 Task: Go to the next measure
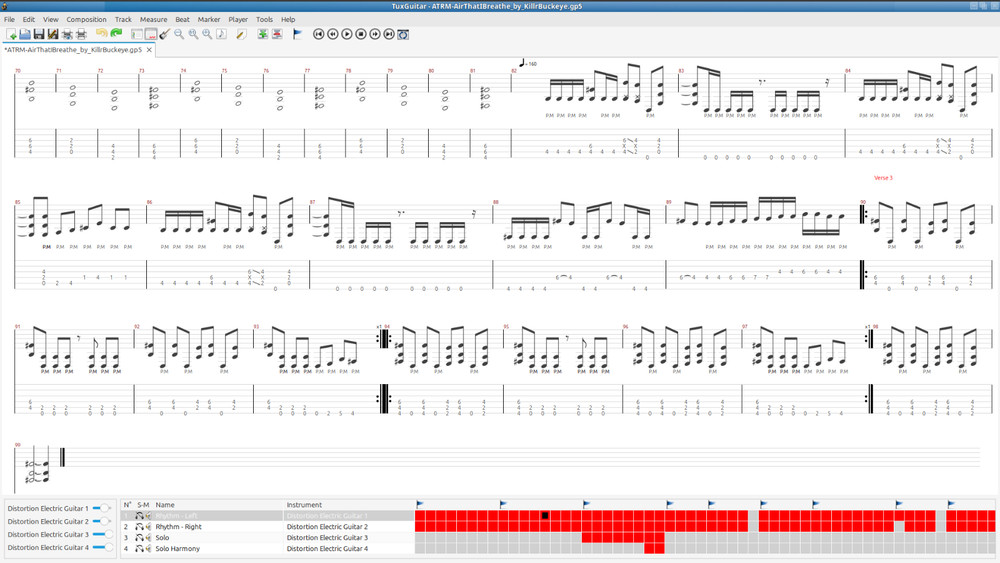coord(375,34)
